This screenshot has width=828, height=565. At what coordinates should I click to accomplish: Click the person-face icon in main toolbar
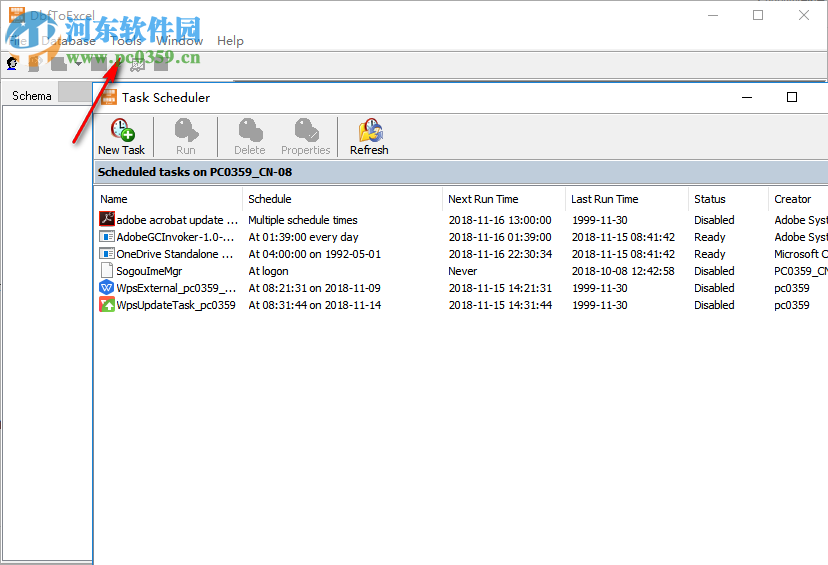pos(12,64)
